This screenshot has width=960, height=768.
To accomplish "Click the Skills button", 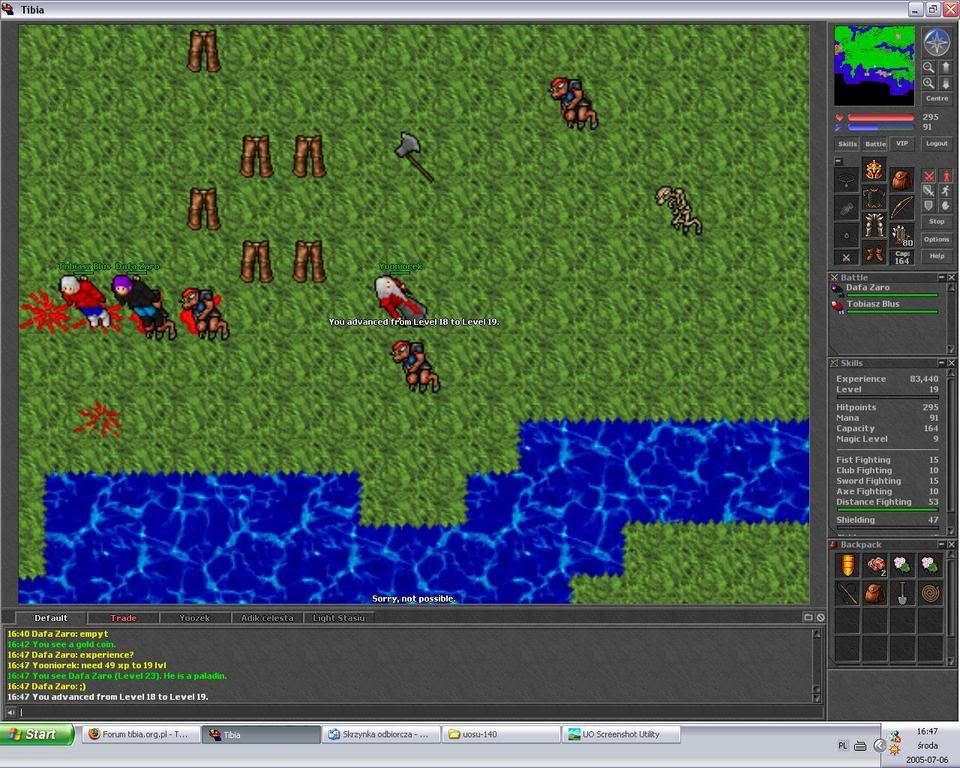I will [847, 144].
